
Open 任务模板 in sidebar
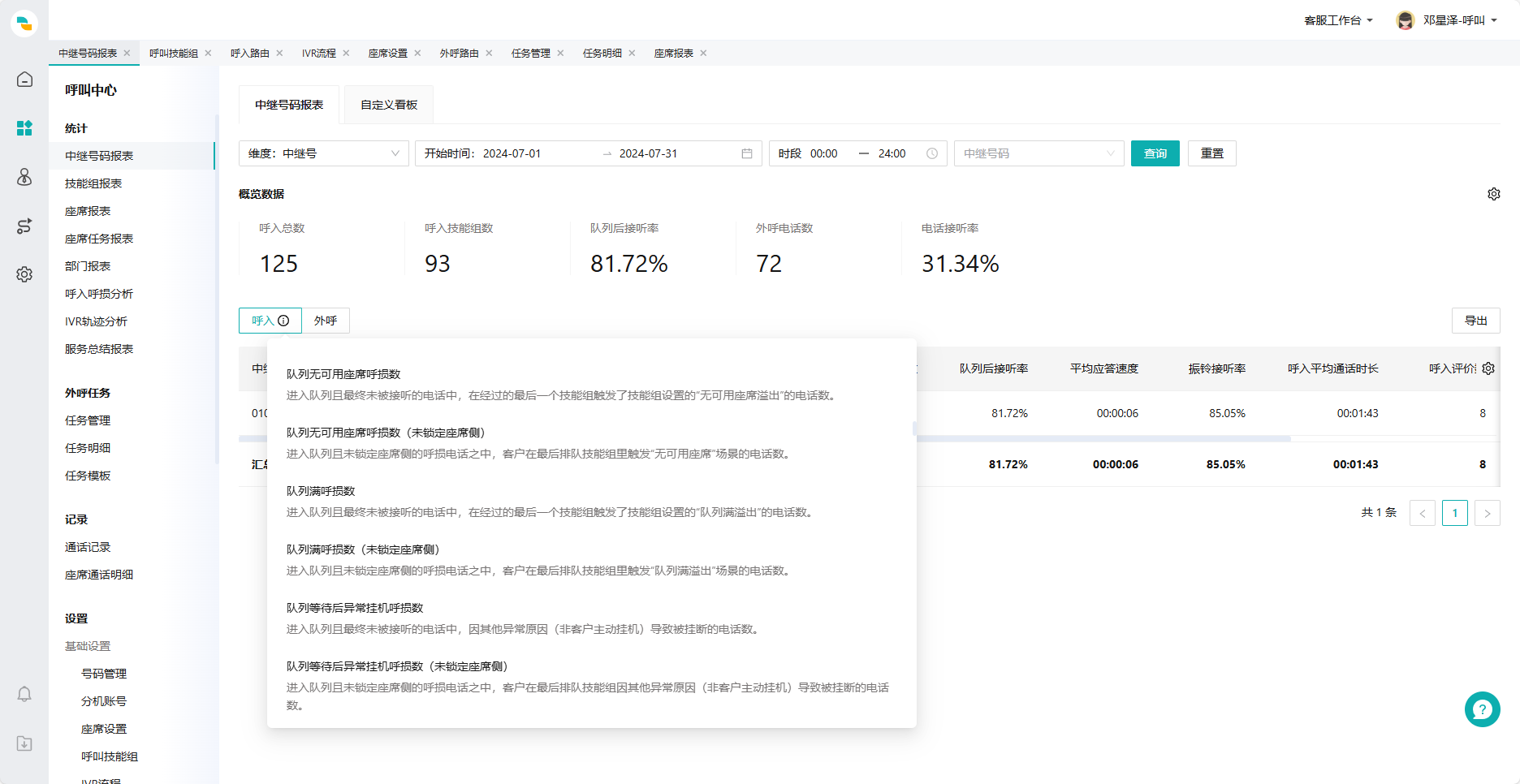88,476
